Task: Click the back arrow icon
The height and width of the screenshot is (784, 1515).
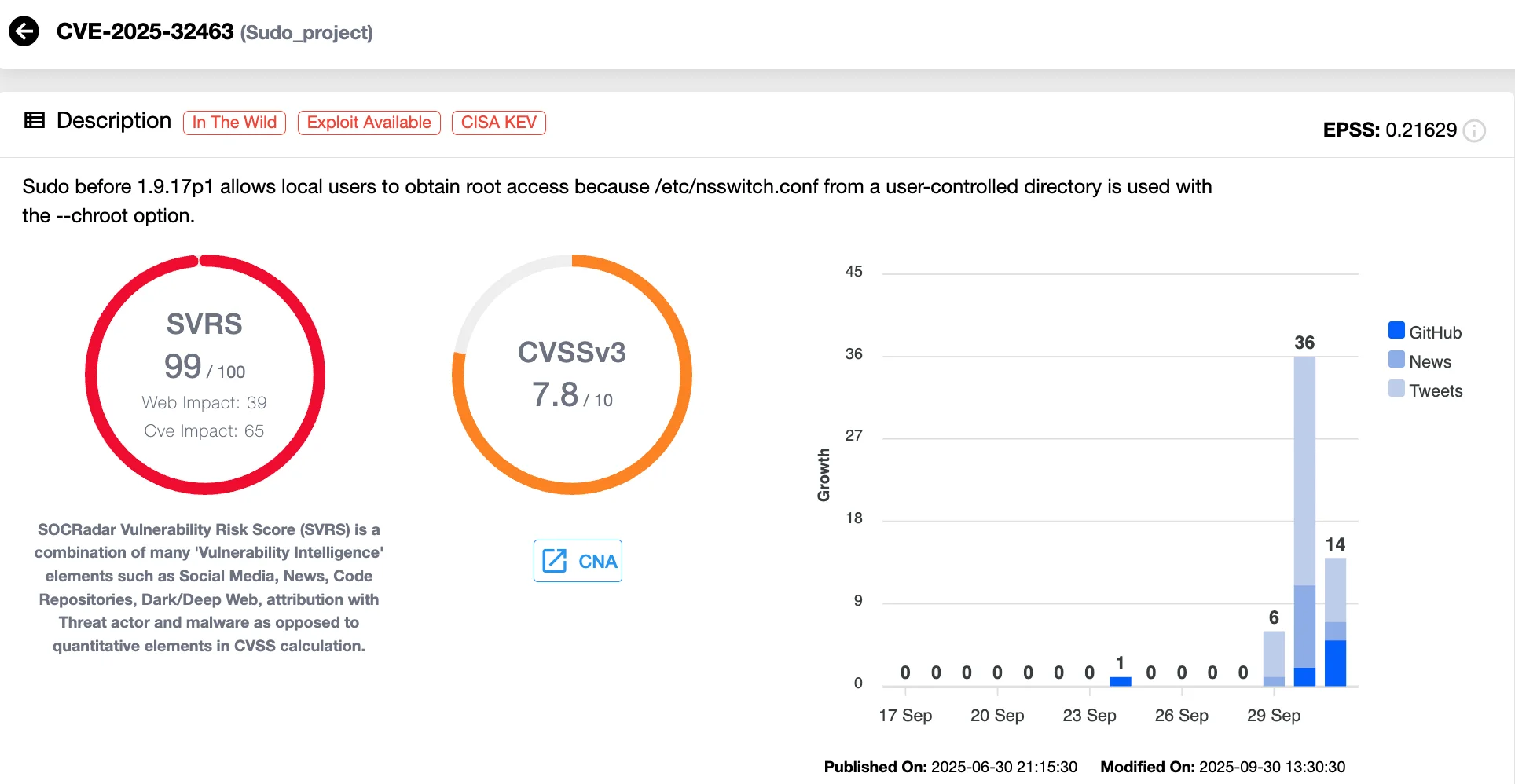Action: coord(24,32)
